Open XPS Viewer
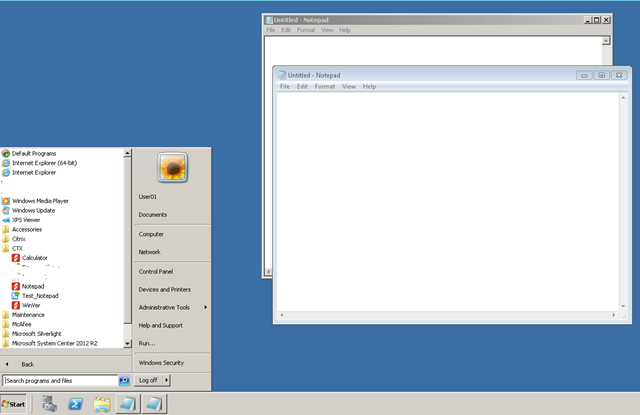 26,220
